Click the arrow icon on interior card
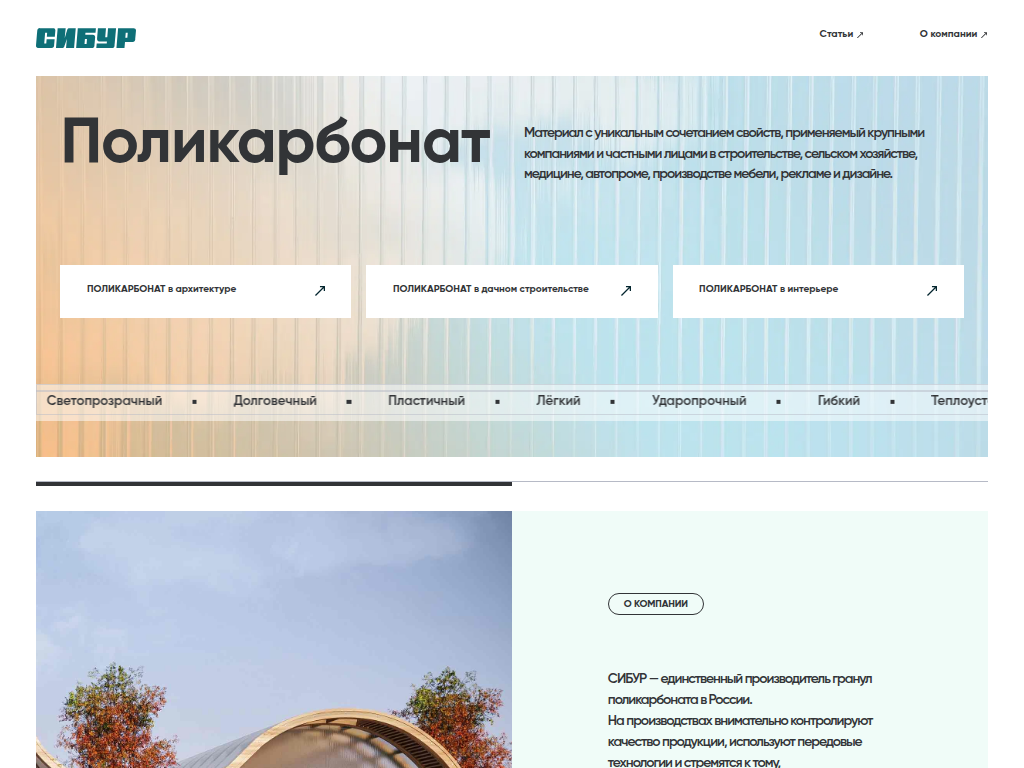Screen dimensions: 1024x768 click(932, 291)
